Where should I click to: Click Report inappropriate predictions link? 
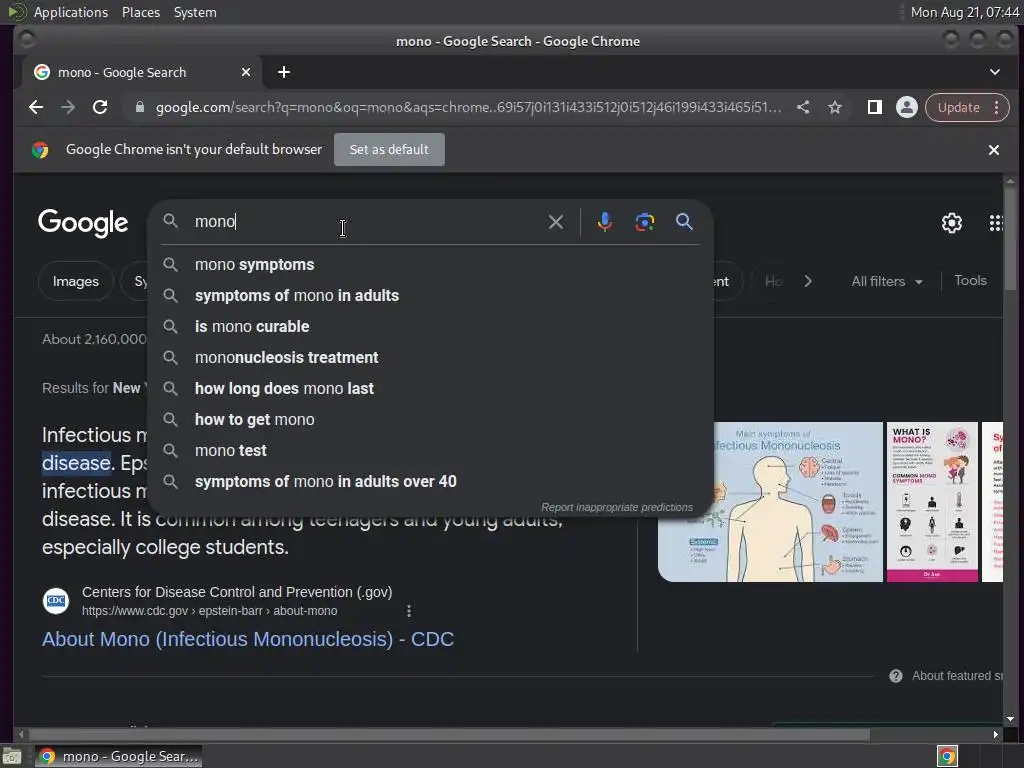point(616,507)
